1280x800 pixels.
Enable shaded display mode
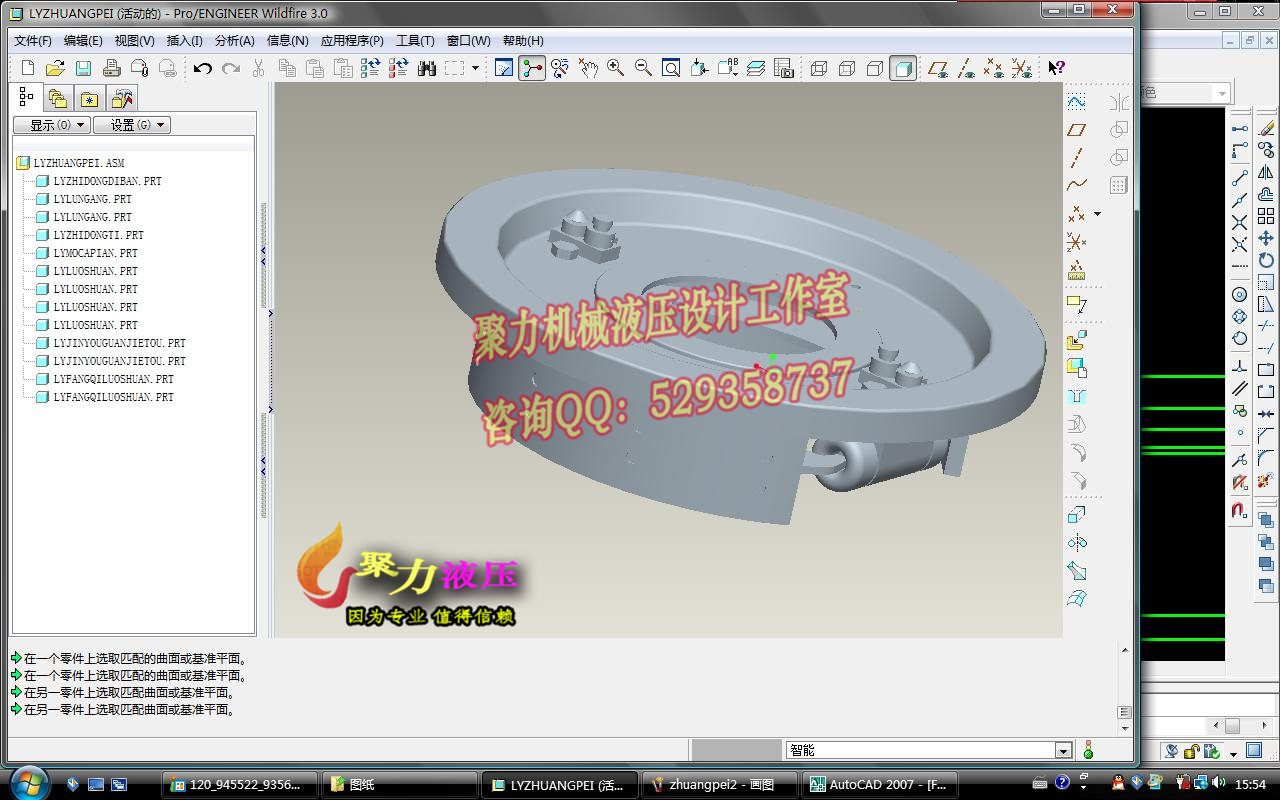(903, 68)
